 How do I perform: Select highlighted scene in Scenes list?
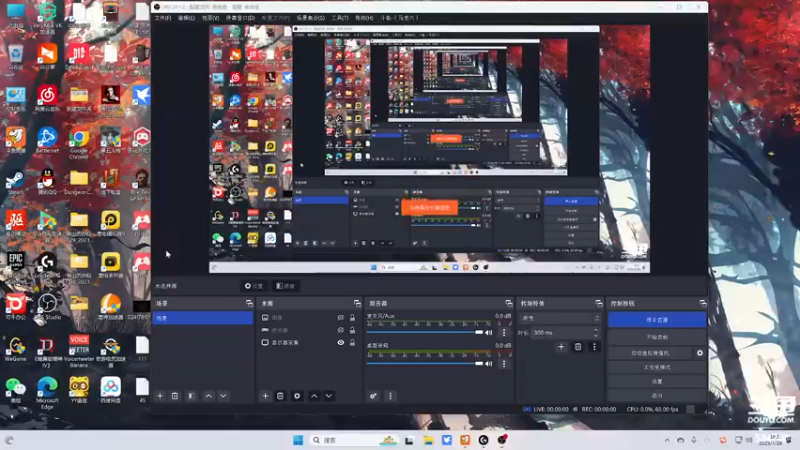pyautogui.click(x=203, y=318)
